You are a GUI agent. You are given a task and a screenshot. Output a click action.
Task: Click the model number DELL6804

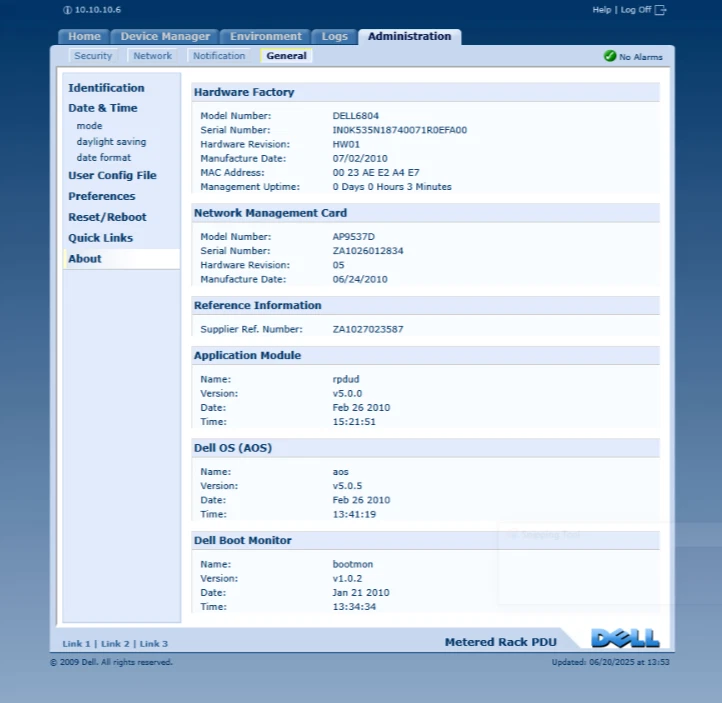pos(355,116)
